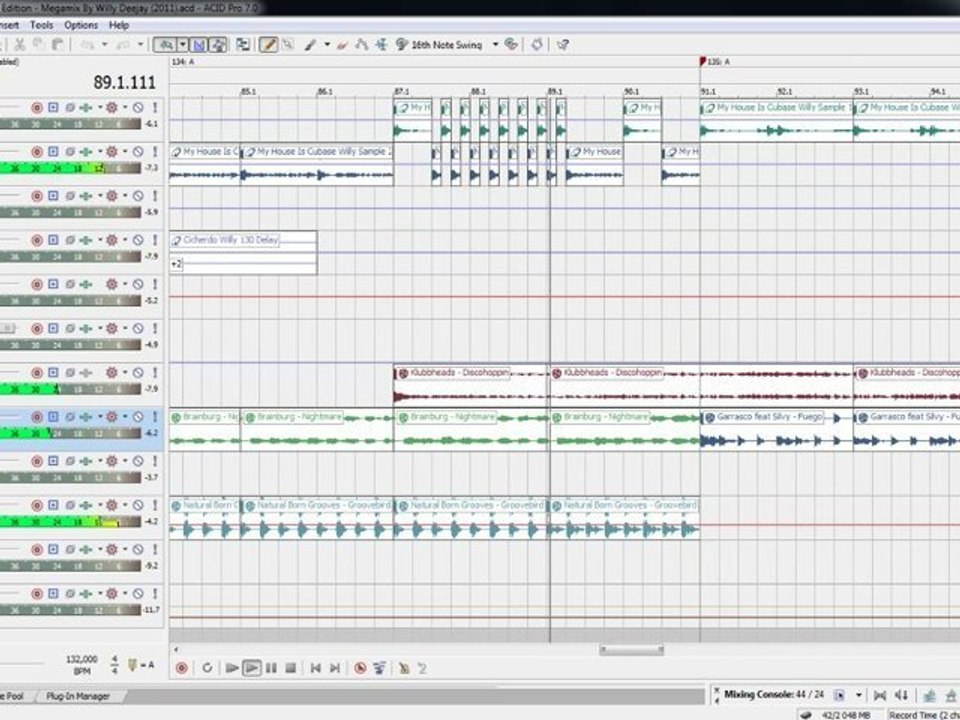Screen dimensions: 960x720
Task: Click Play From Start in transport
Action: tap(232, 668)
